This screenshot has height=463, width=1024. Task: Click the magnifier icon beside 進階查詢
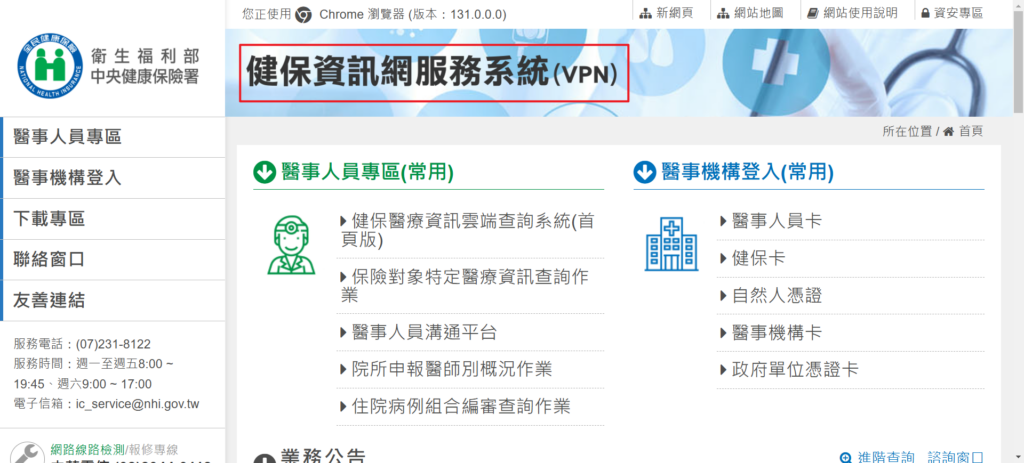coord(846,458)
